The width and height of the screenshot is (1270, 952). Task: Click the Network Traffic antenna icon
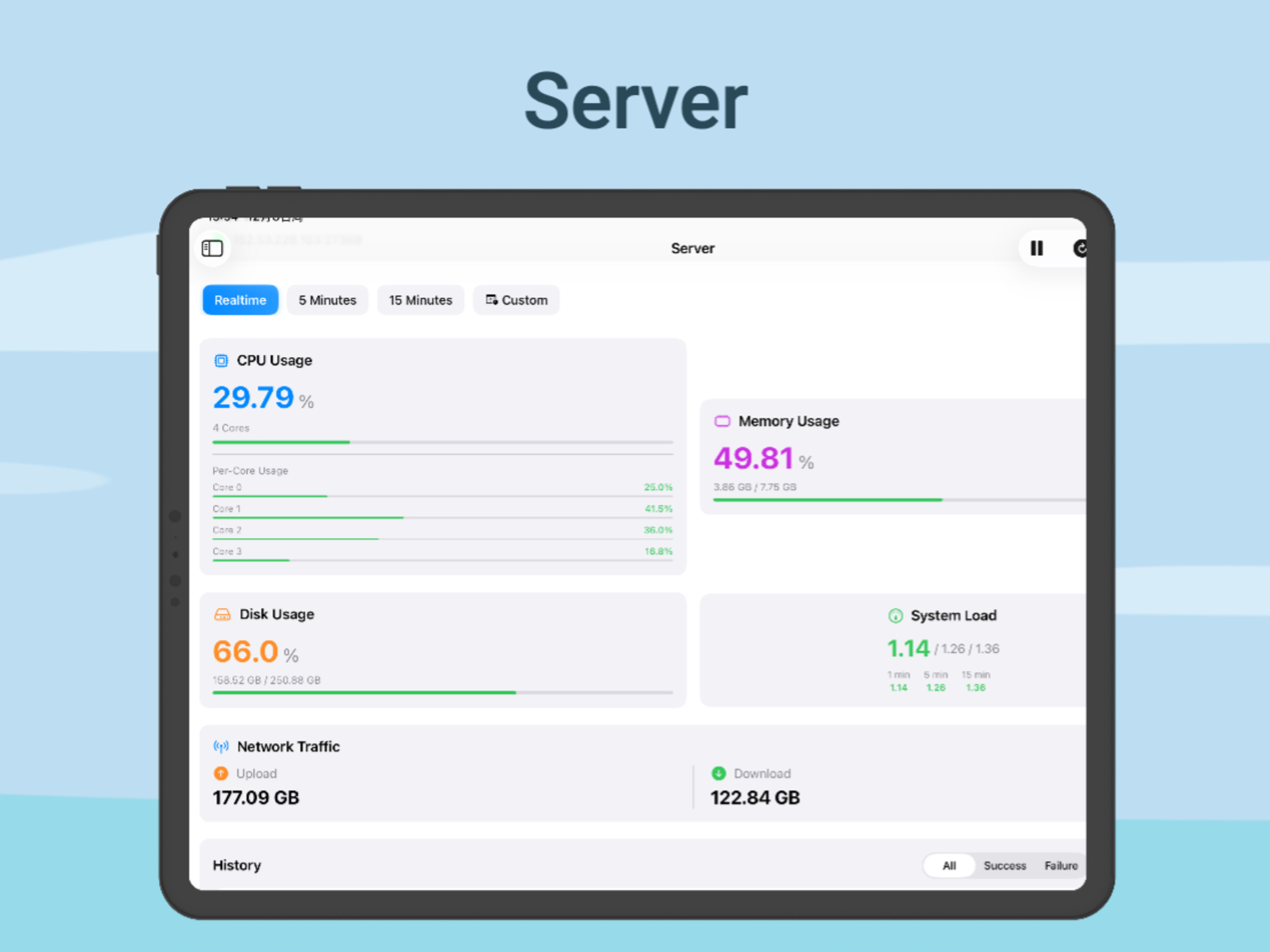point(221,747)
